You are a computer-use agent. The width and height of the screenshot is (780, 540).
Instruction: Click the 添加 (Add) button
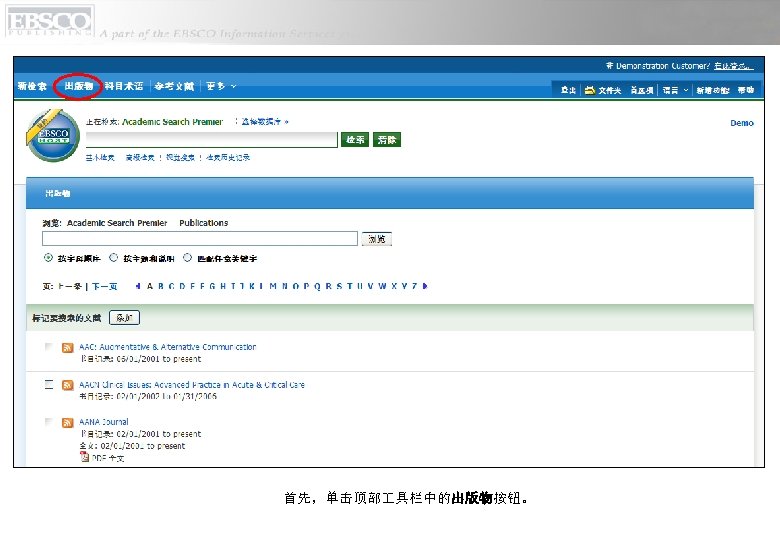pos(124,318)
